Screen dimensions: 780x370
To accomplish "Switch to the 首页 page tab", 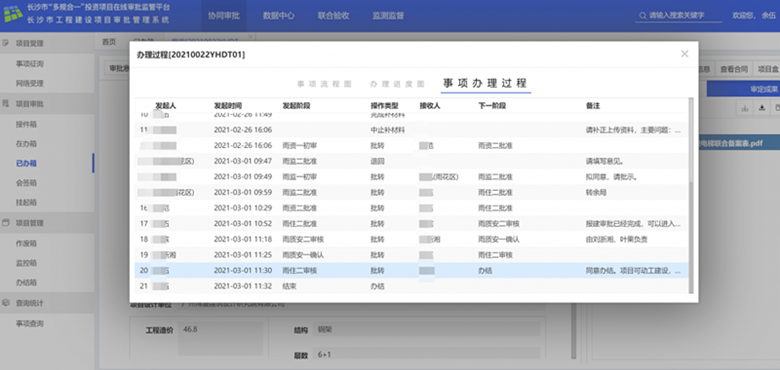I will 109,42.
